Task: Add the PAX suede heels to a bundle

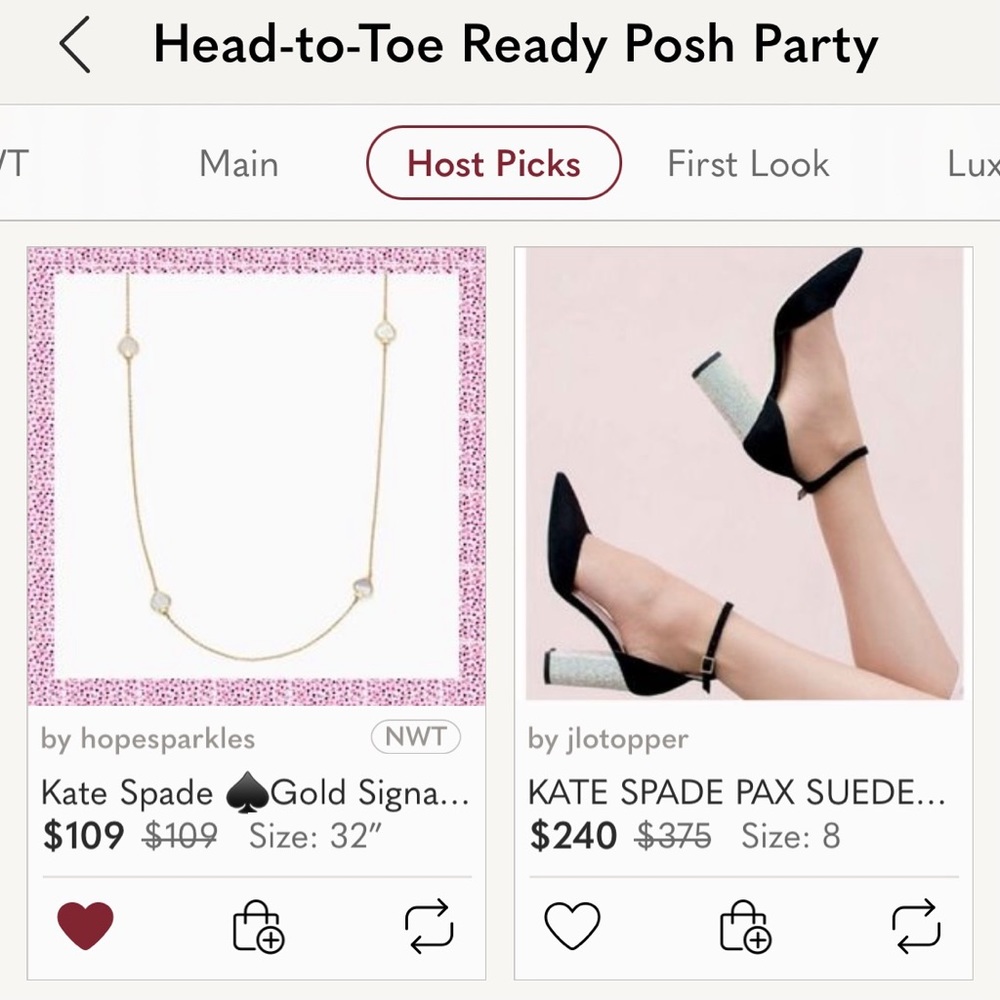Action: pyautogui.click(x=744, y=930)
